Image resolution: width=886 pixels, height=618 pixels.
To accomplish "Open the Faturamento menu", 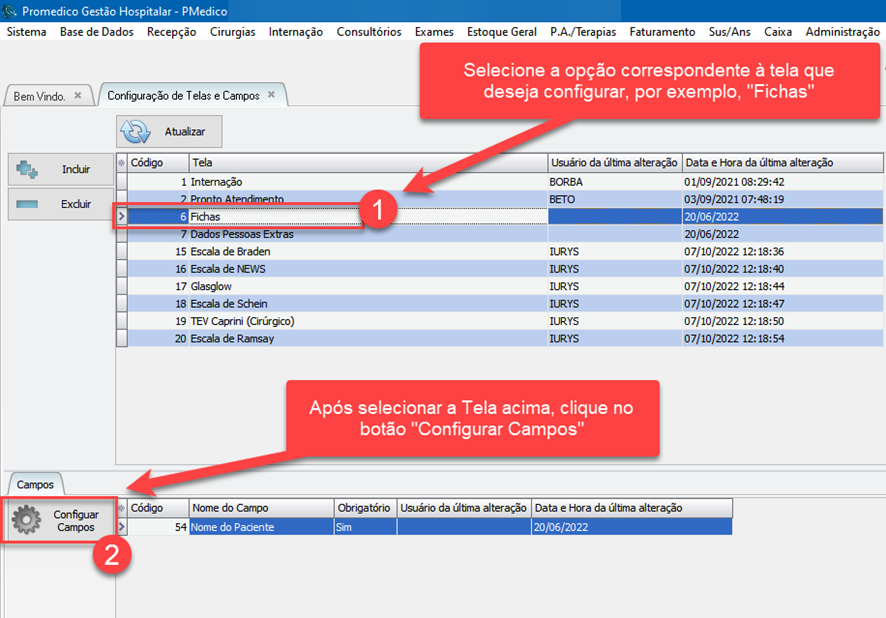I will pos(662,32).
